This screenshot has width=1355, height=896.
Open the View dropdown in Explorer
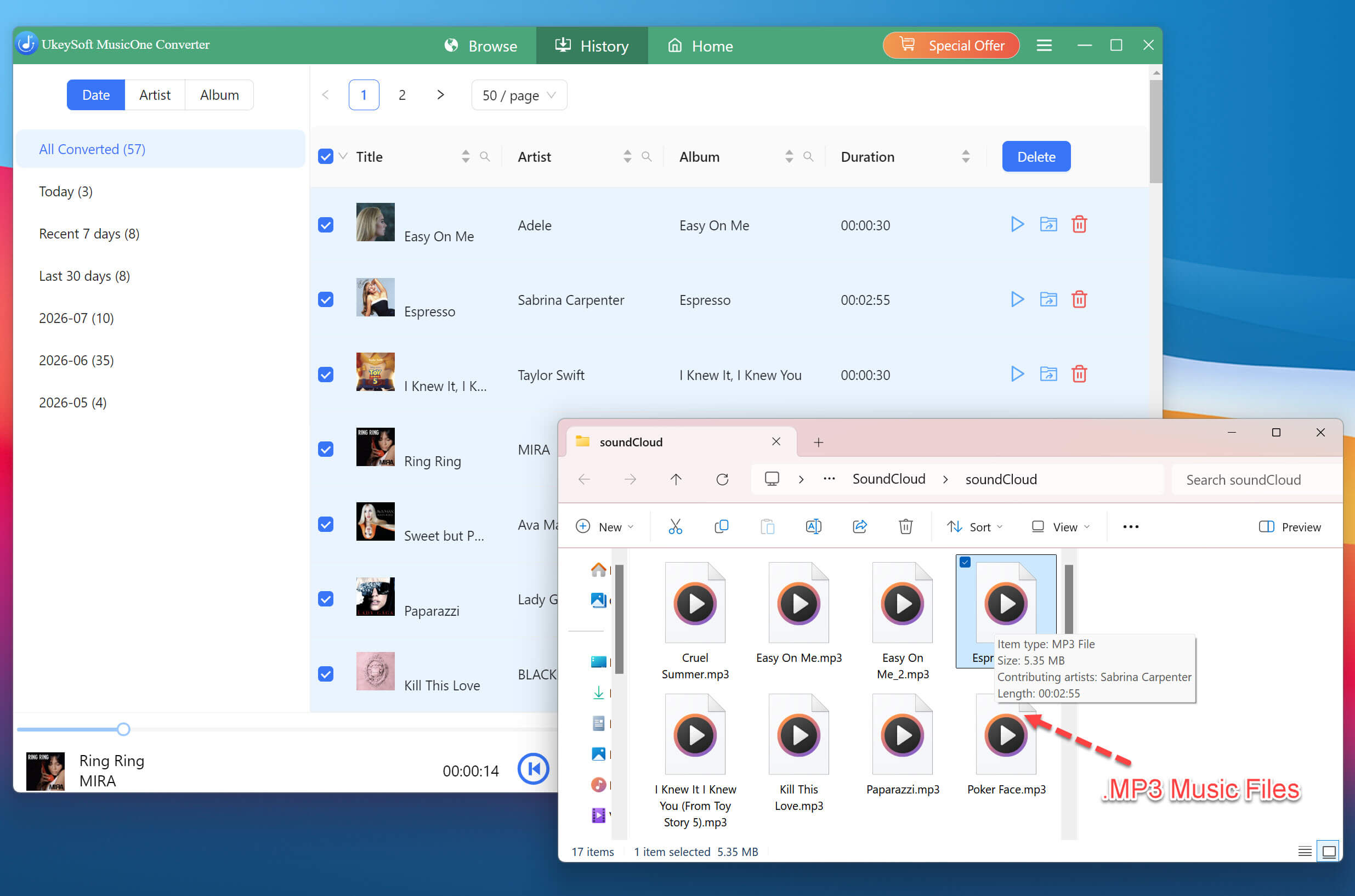tap(1060, 527)
